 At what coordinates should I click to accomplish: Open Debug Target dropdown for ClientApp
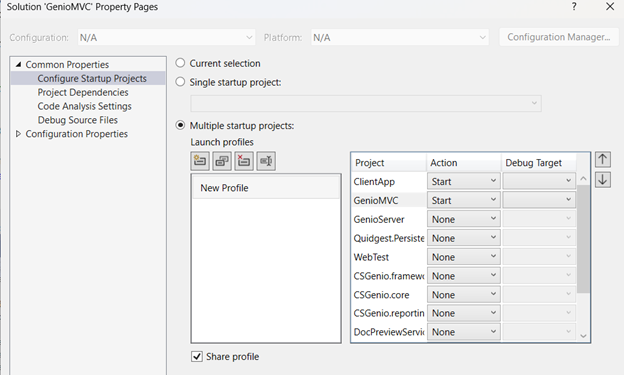click(539, 181)
